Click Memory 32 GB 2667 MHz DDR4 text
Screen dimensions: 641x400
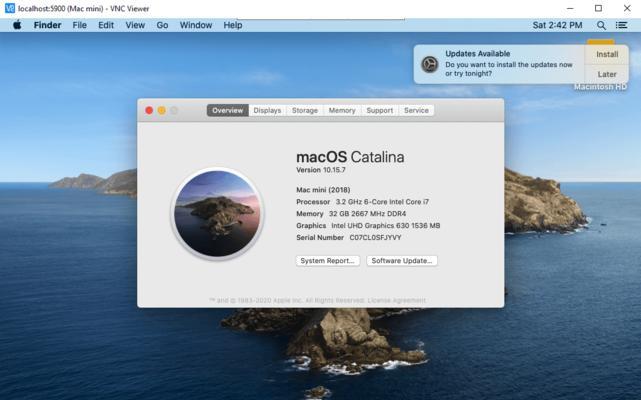click(x=351, y=213)
